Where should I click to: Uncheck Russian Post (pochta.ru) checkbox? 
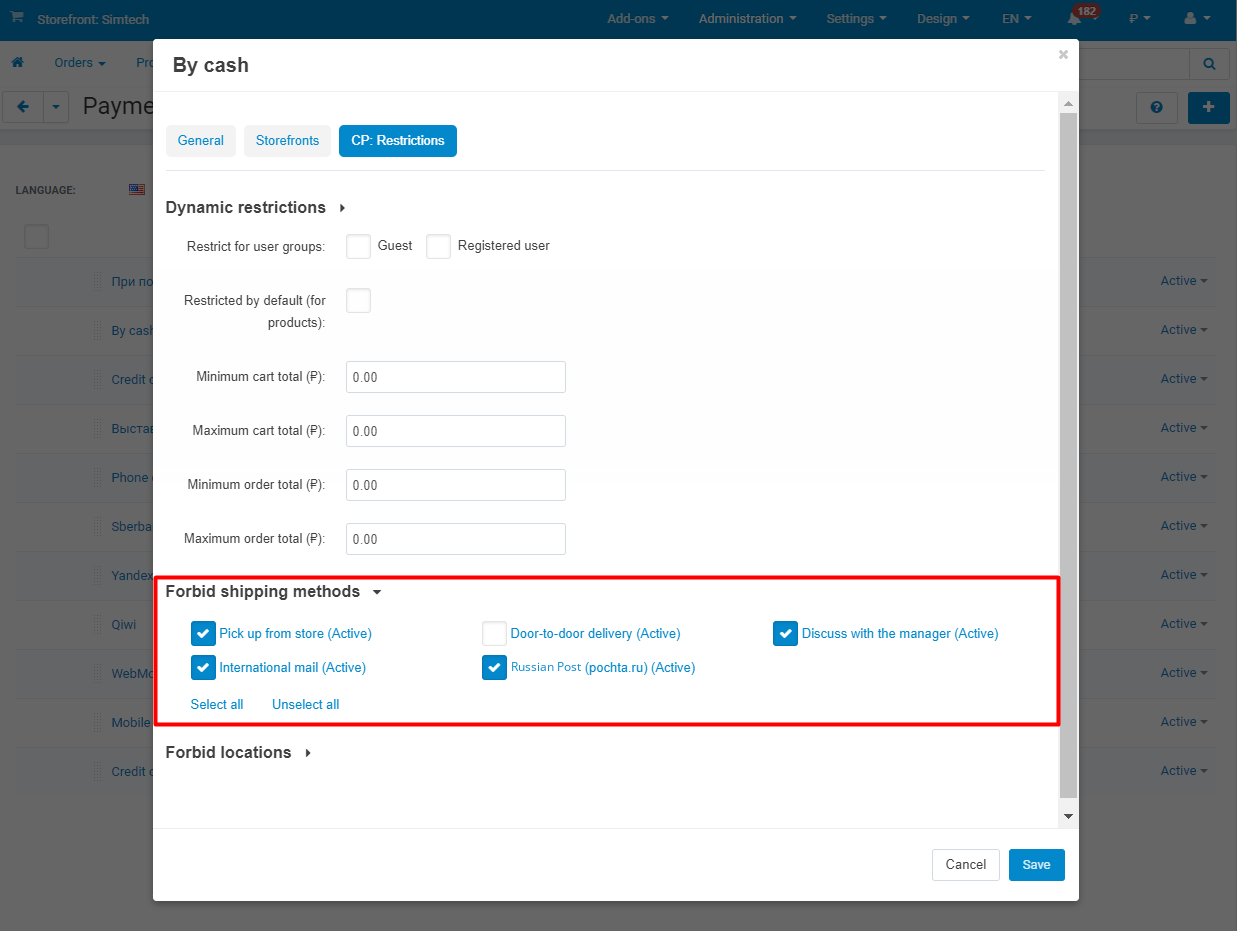coord(494,667)
